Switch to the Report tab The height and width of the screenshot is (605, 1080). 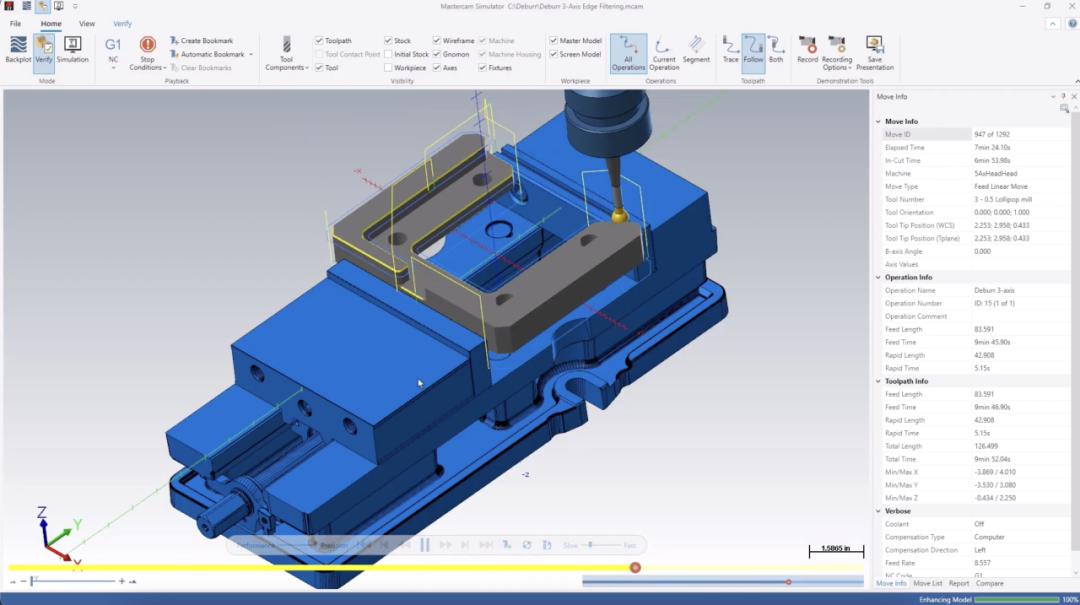click(x=959, y=584)
